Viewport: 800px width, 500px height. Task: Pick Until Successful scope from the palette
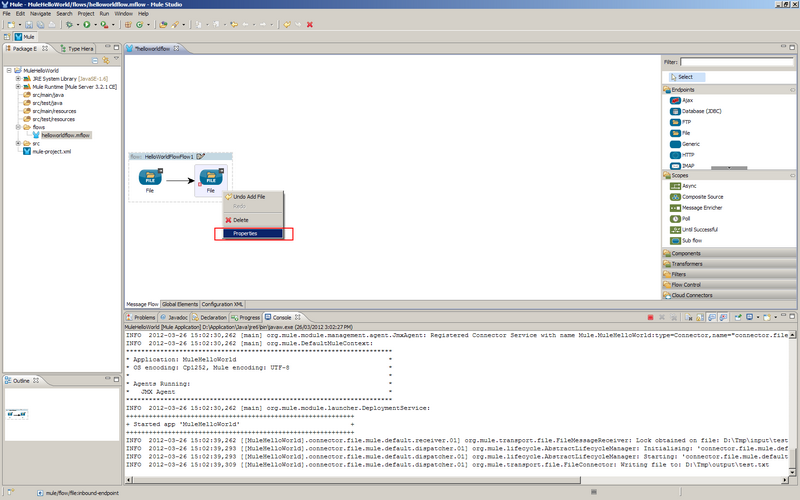tap(694, 230)
